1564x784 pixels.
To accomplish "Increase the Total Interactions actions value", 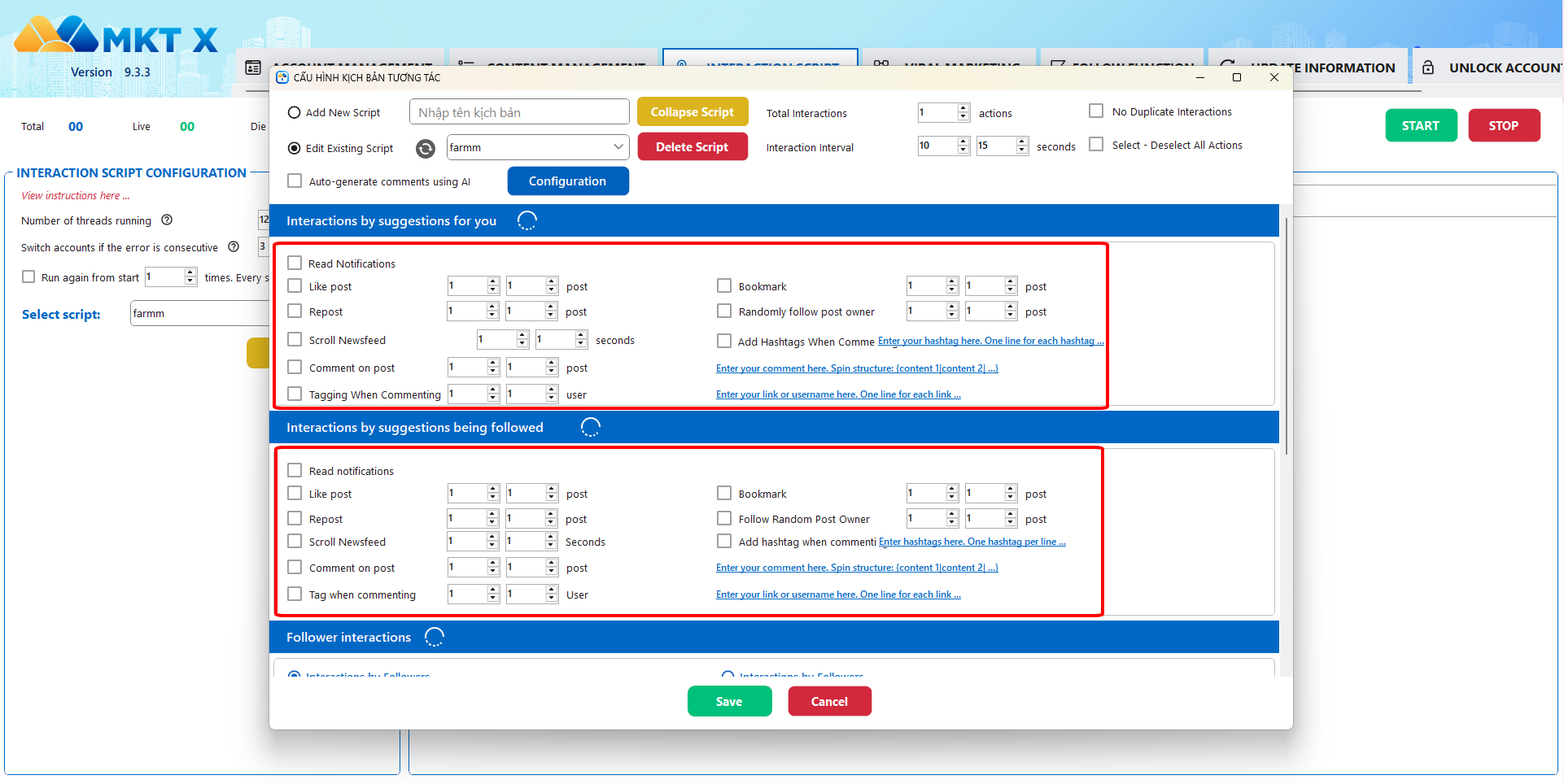I will coord(963,108).
